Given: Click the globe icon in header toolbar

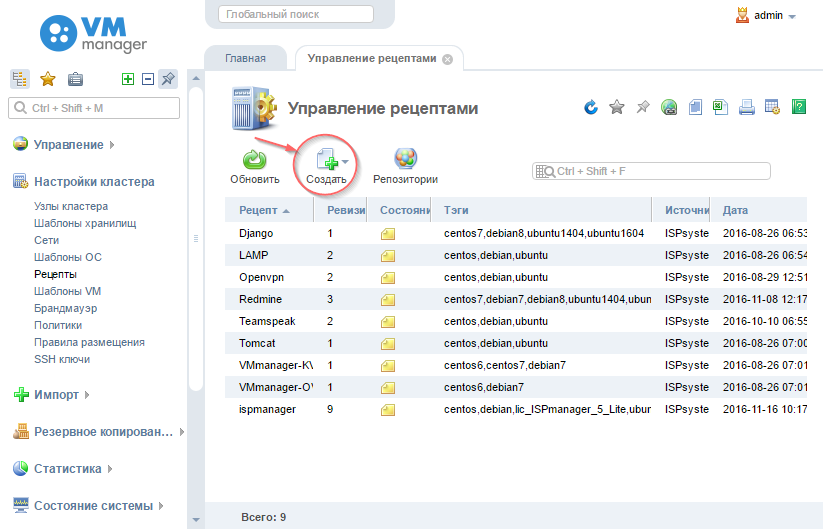Looking at the screenshot, I should [669, 107].
